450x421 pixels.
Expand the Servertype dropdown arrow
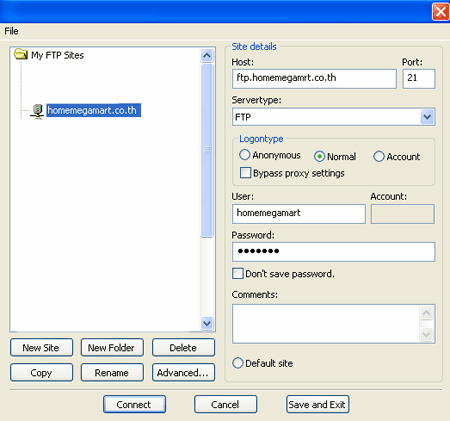click(427, 117)
